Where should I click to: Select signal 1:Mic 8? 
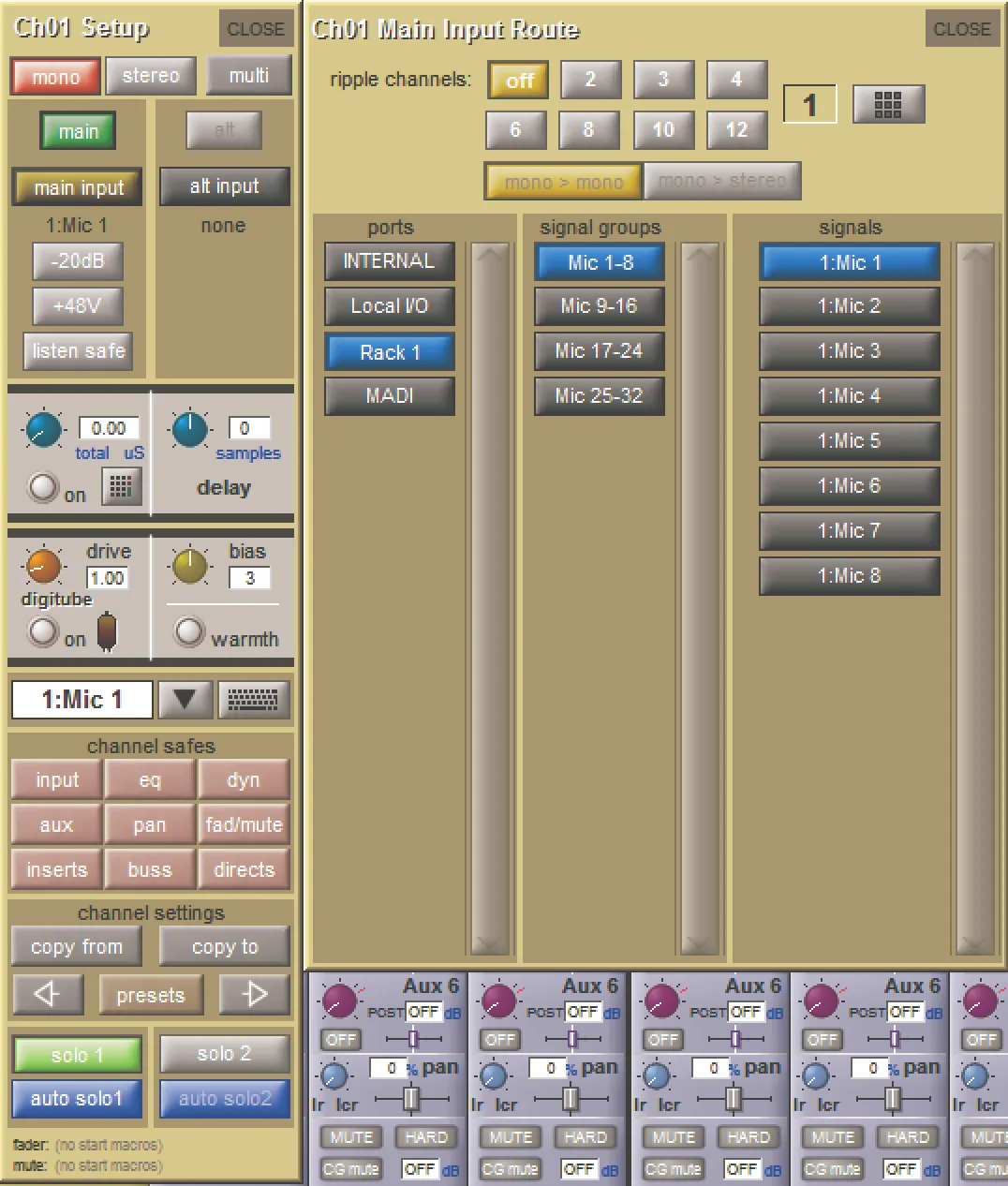pyautogui.click(x=850, y=575)
